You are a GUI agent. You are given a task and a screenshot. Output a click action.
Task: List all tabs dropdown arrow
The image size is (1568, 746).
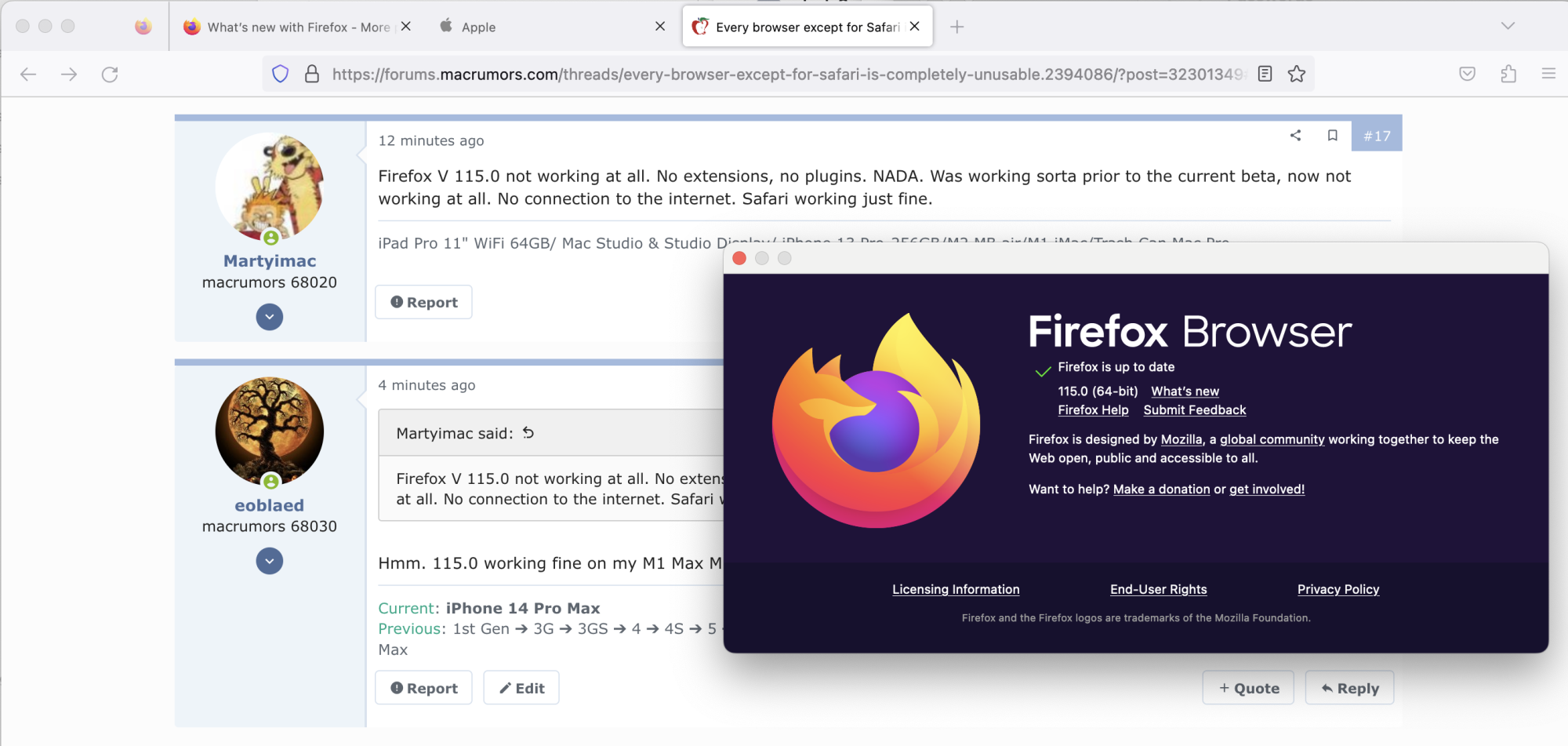tap(1508, 26)
